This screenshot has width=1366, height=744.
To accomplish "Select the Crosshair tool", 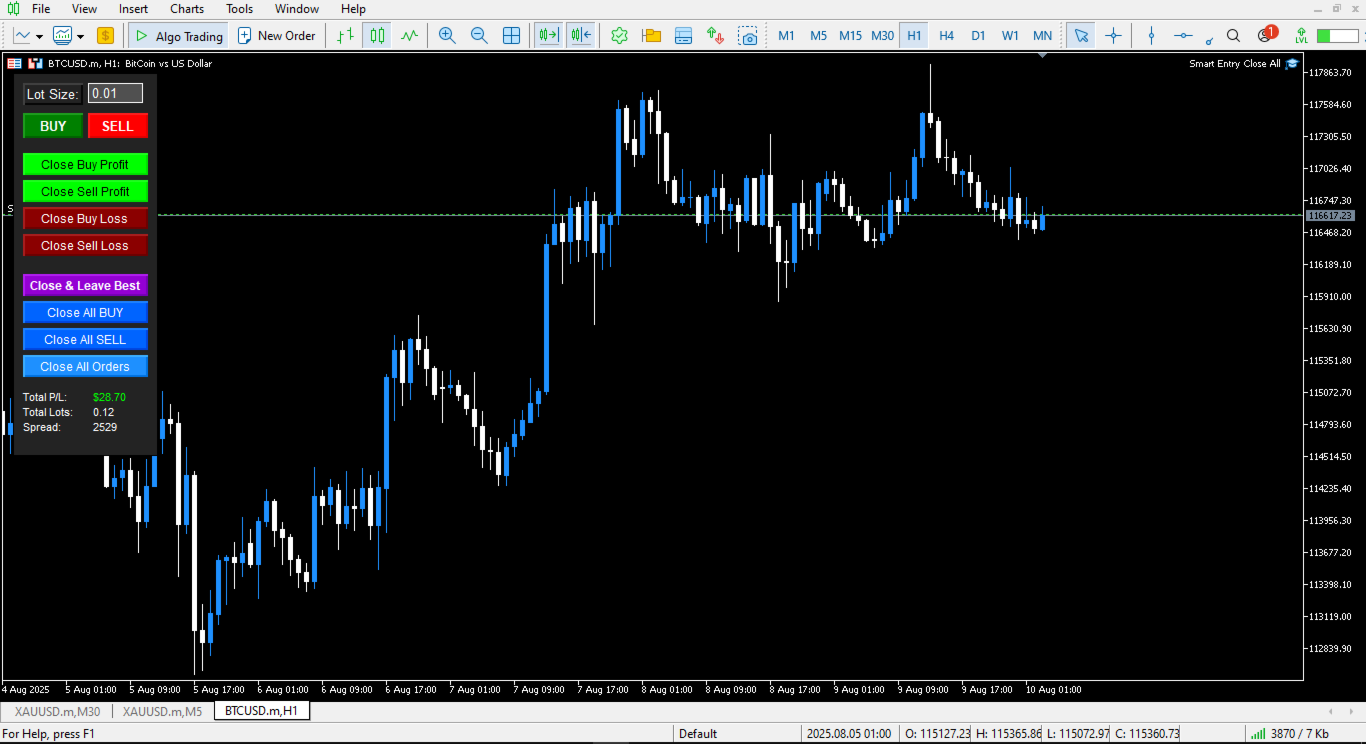I will (x=1113, y=35).
